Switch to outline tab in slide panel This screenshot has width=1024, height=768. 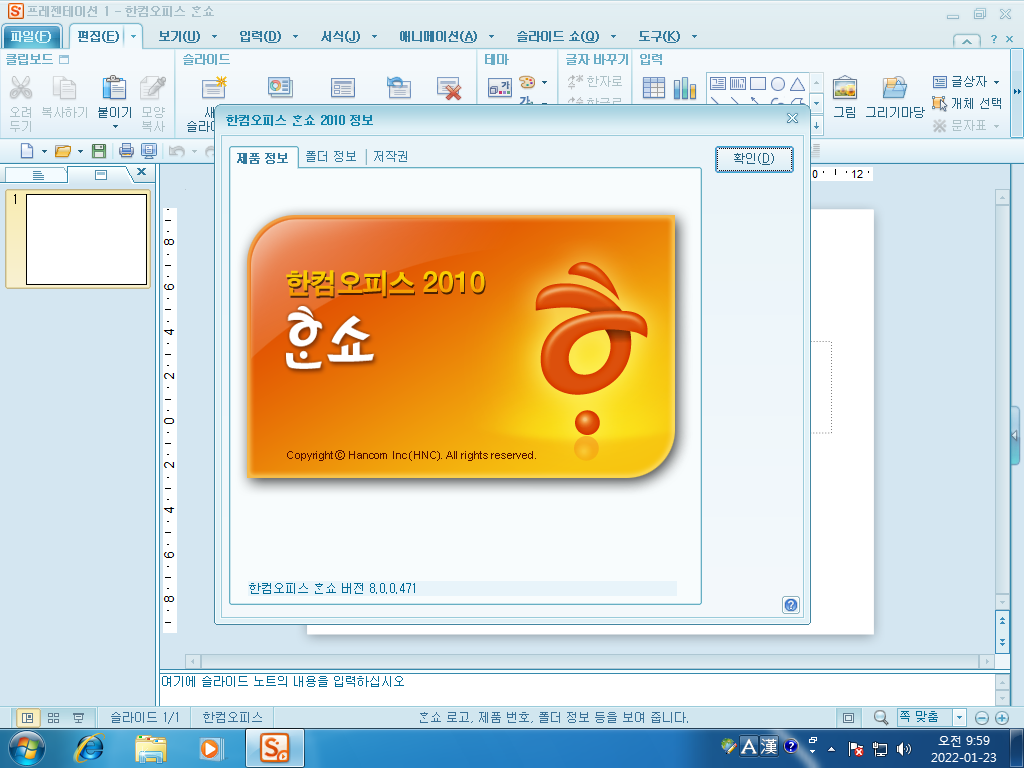pos(37,174)
